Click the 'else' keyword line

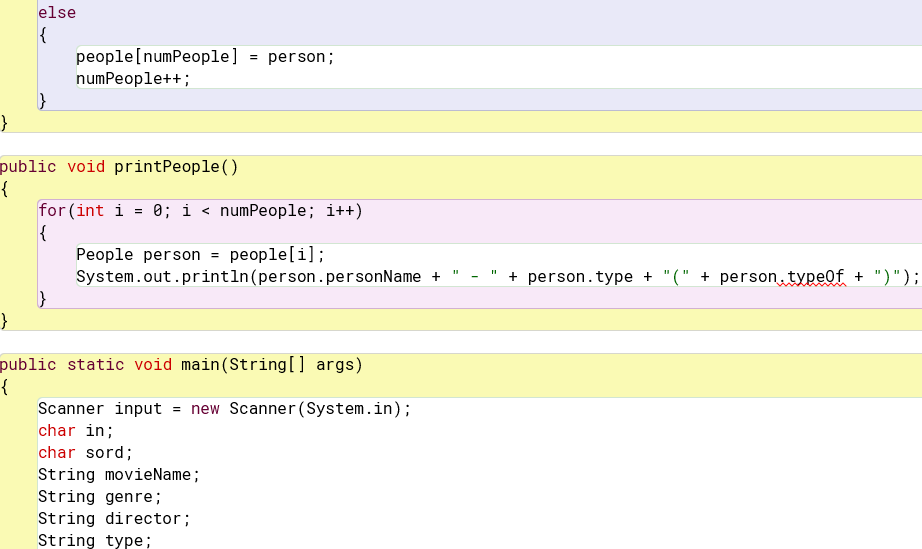pyautogui.click(x=57, y=12)
